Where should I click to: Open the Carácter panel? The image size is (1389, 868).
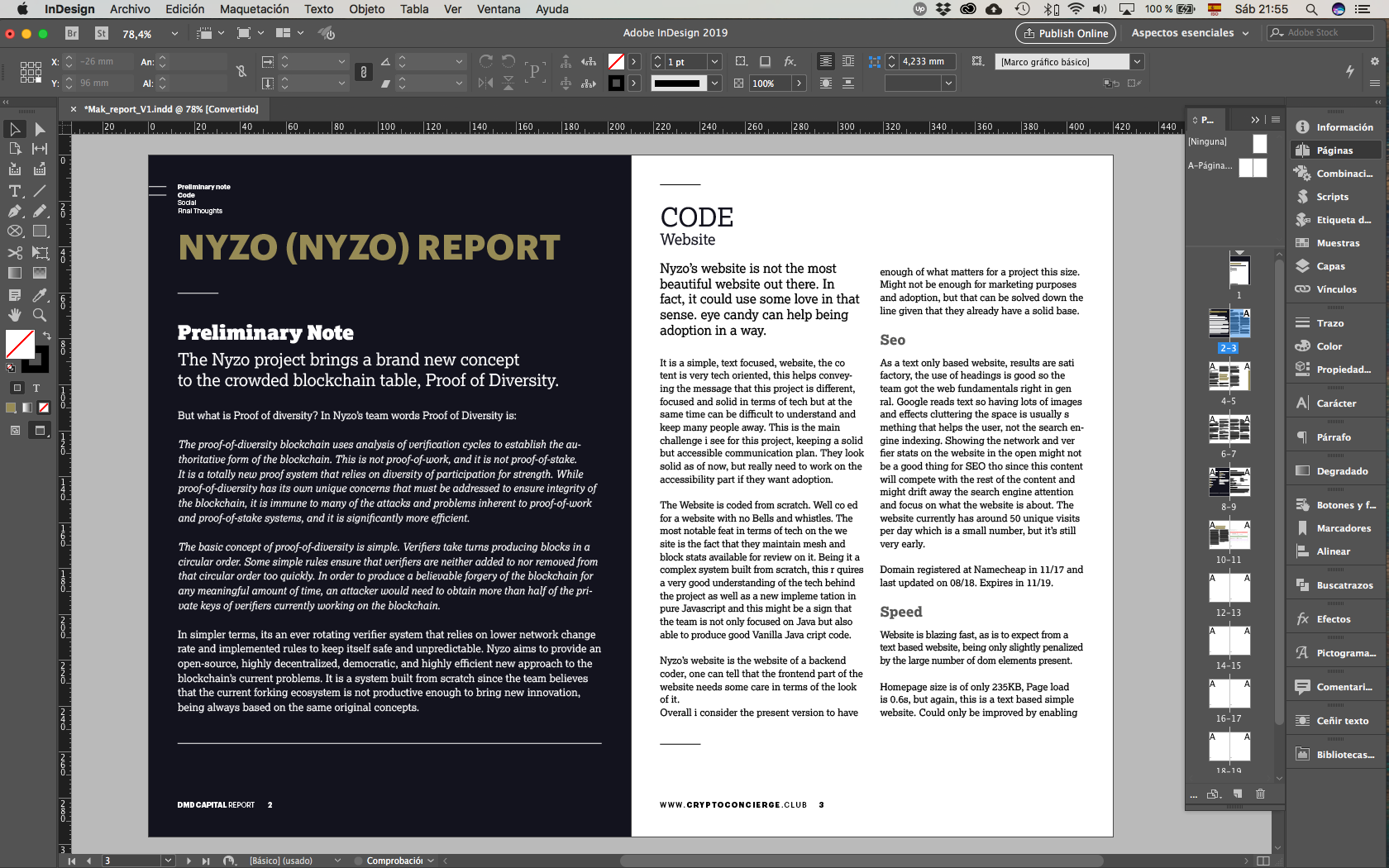[x=1336, y=403]
